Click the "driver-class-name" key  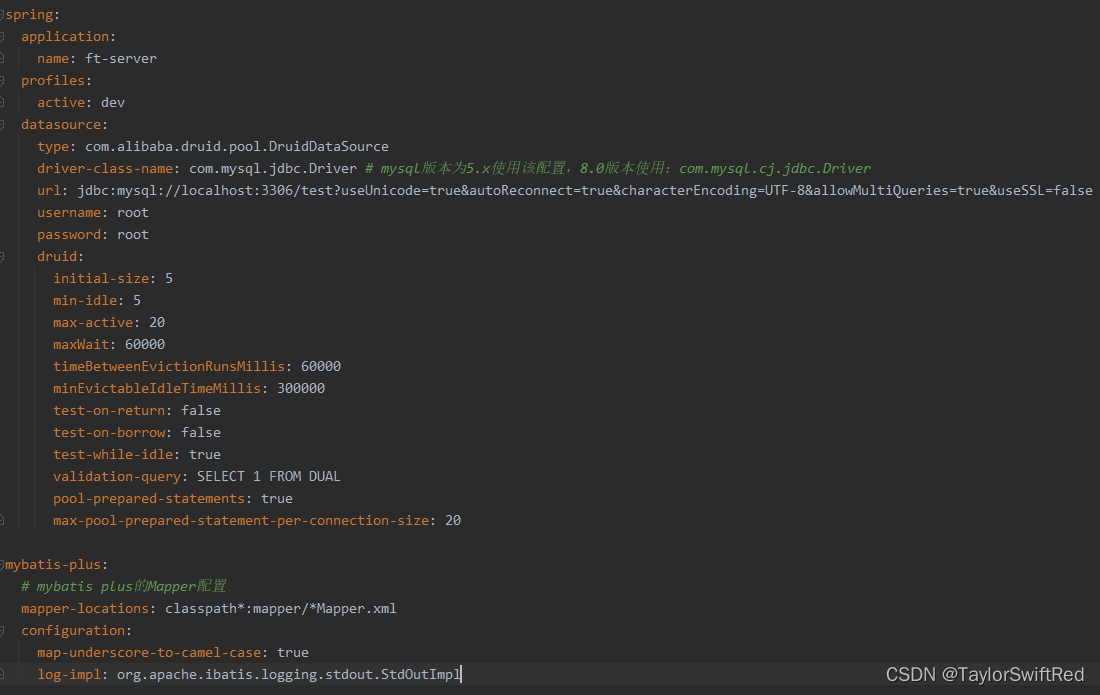tap(105, 168)
